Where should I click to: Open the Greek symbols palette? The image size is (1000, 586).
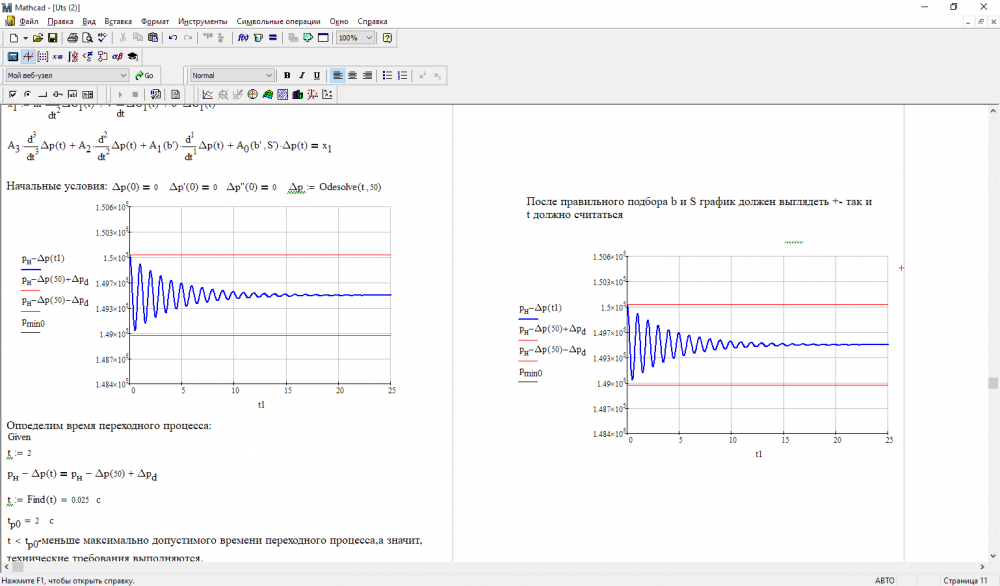[116, 56]
